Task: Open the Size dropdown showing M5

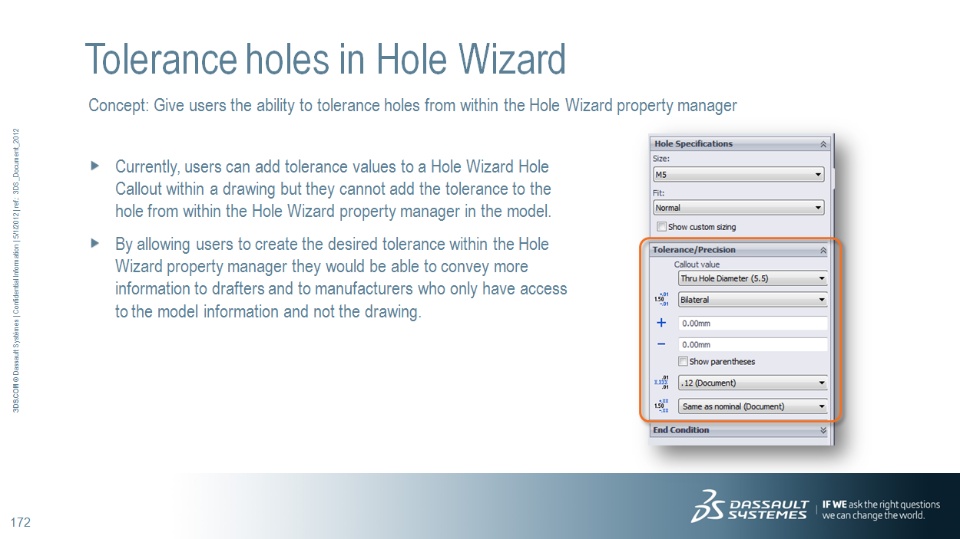Action: point(738,175)
